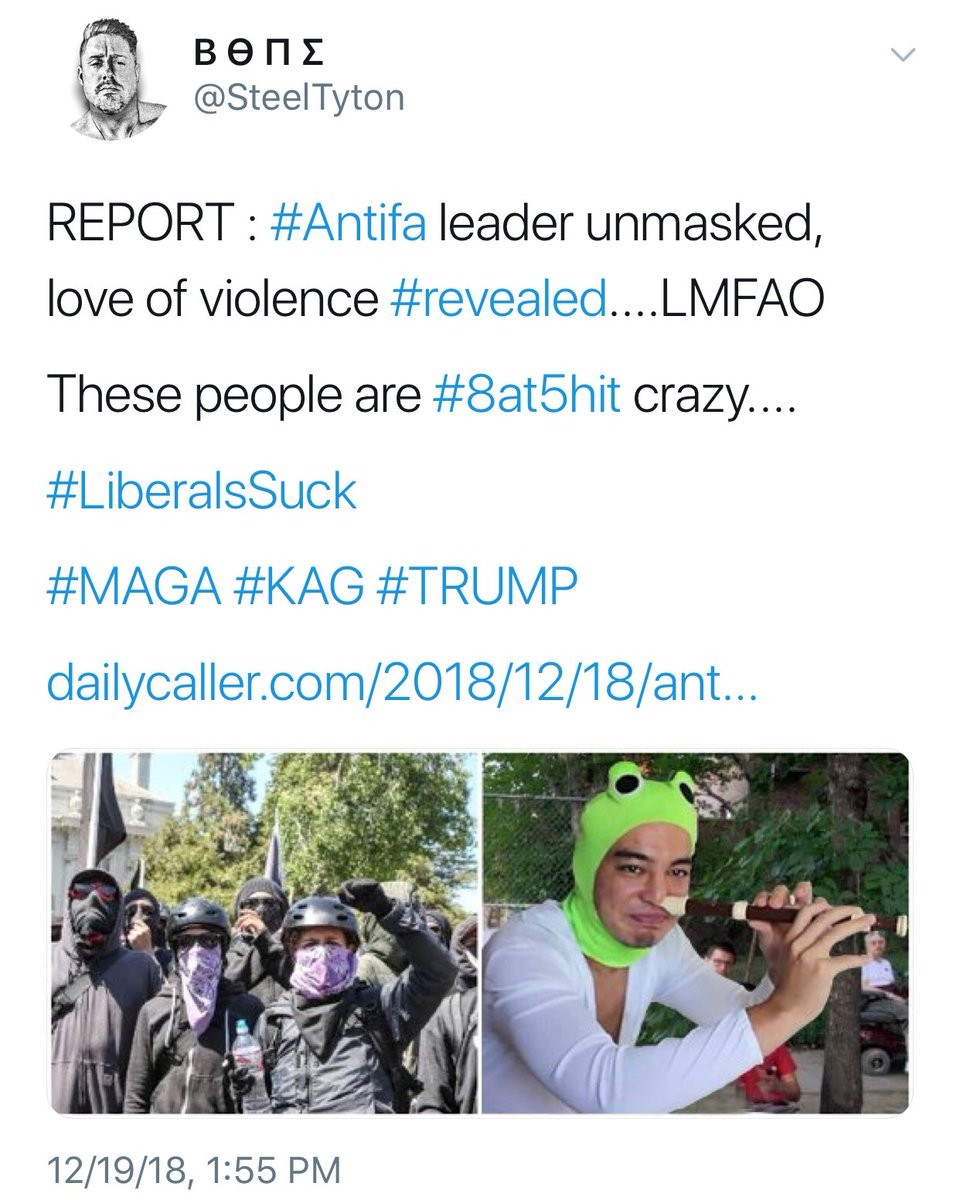960x1200 pixels.
Task: Open the frog hat recorder photo
Action: [696, 932]
